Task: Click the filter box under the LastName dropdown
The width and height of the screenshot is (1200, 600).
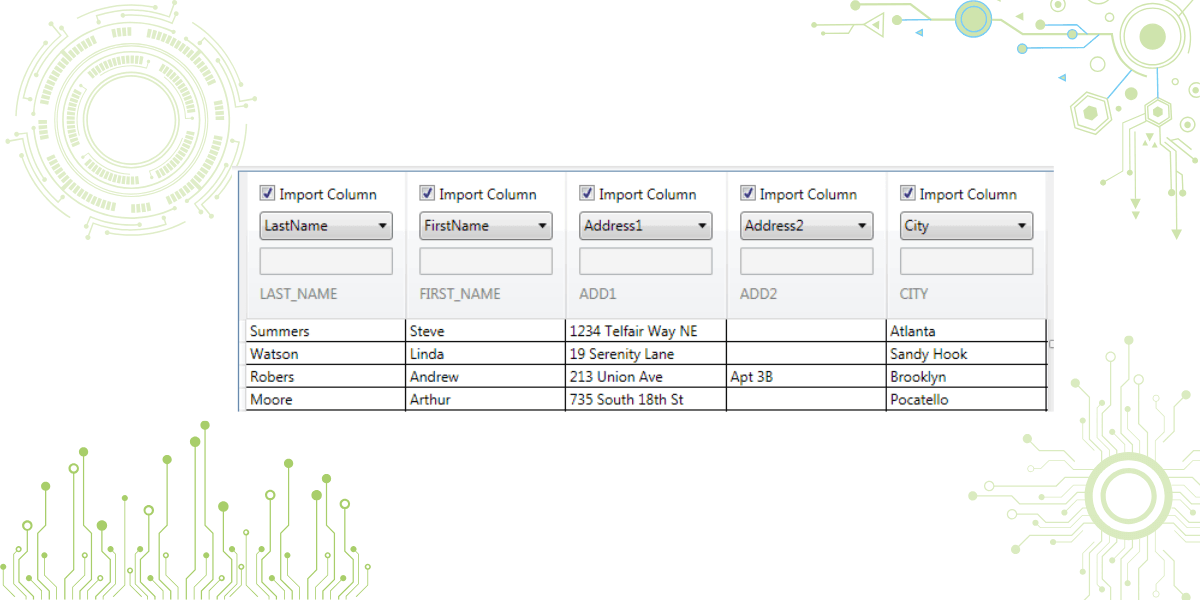Action: click(x=325, y=260)
